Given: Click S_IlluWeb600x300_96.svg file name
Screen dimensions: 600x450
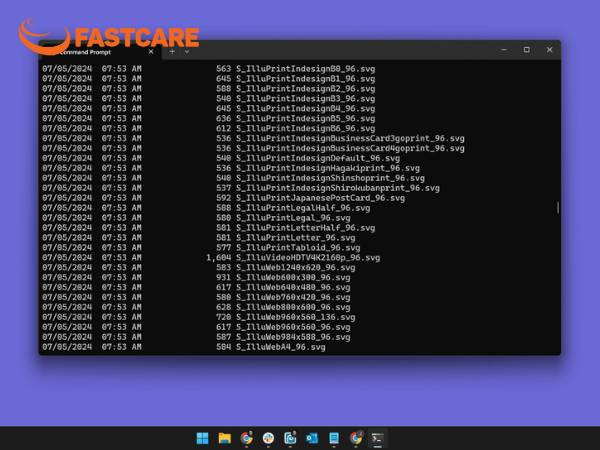Looking at the screenshot, I should point(293,278).
